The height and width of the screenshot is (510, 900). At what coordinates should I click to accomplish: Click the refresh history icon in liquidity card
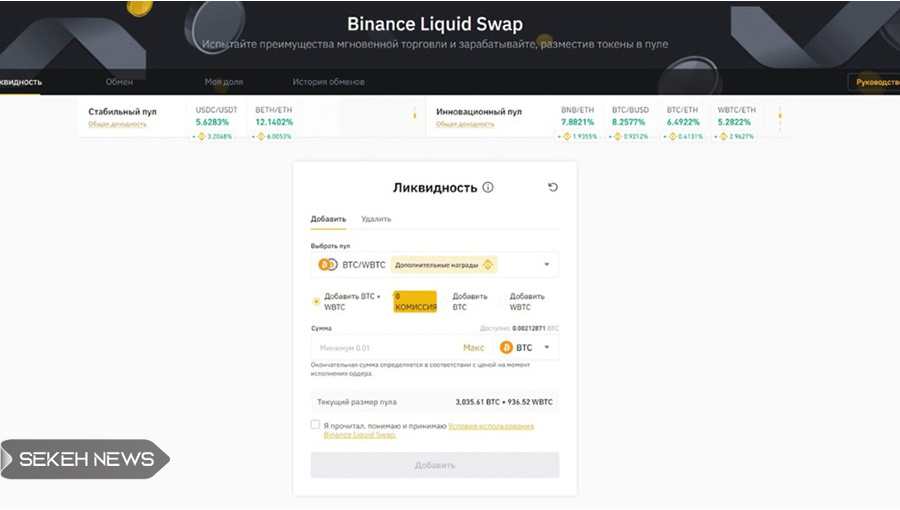(553, 187)
